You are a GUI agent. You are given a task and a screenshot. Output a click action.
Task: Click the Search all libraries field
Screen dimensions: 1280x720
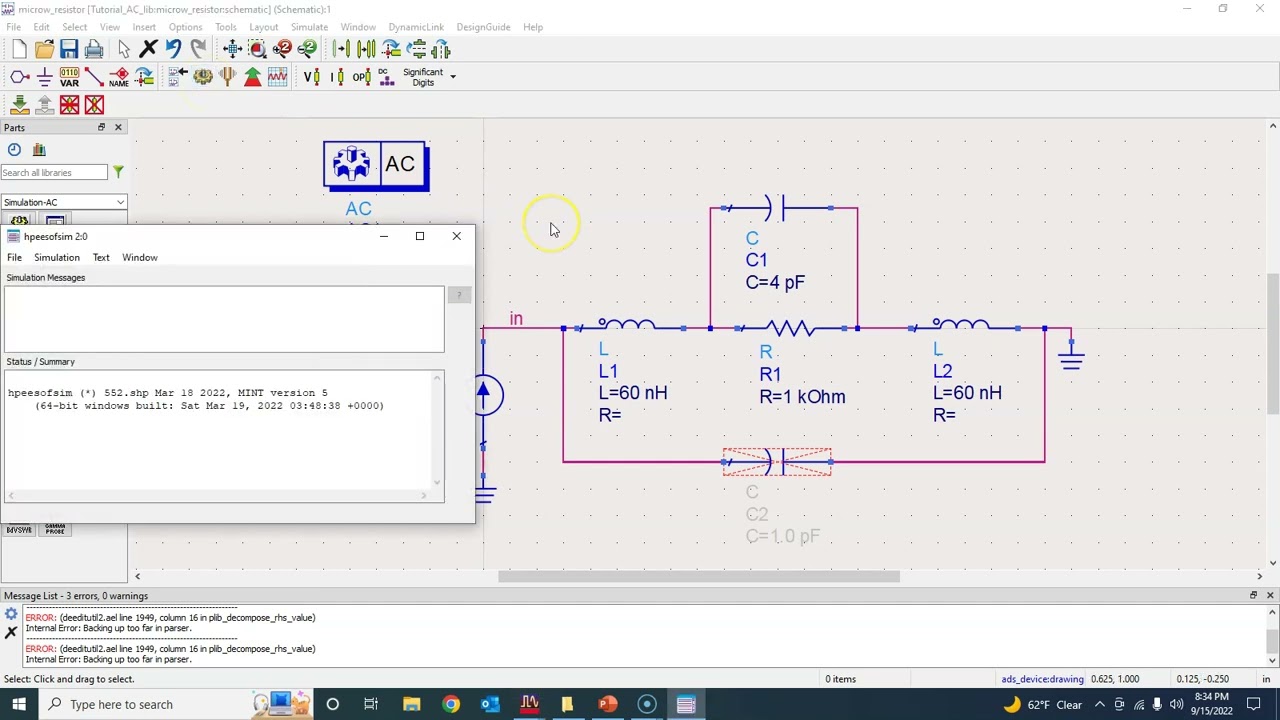click(x=54, y=173)
